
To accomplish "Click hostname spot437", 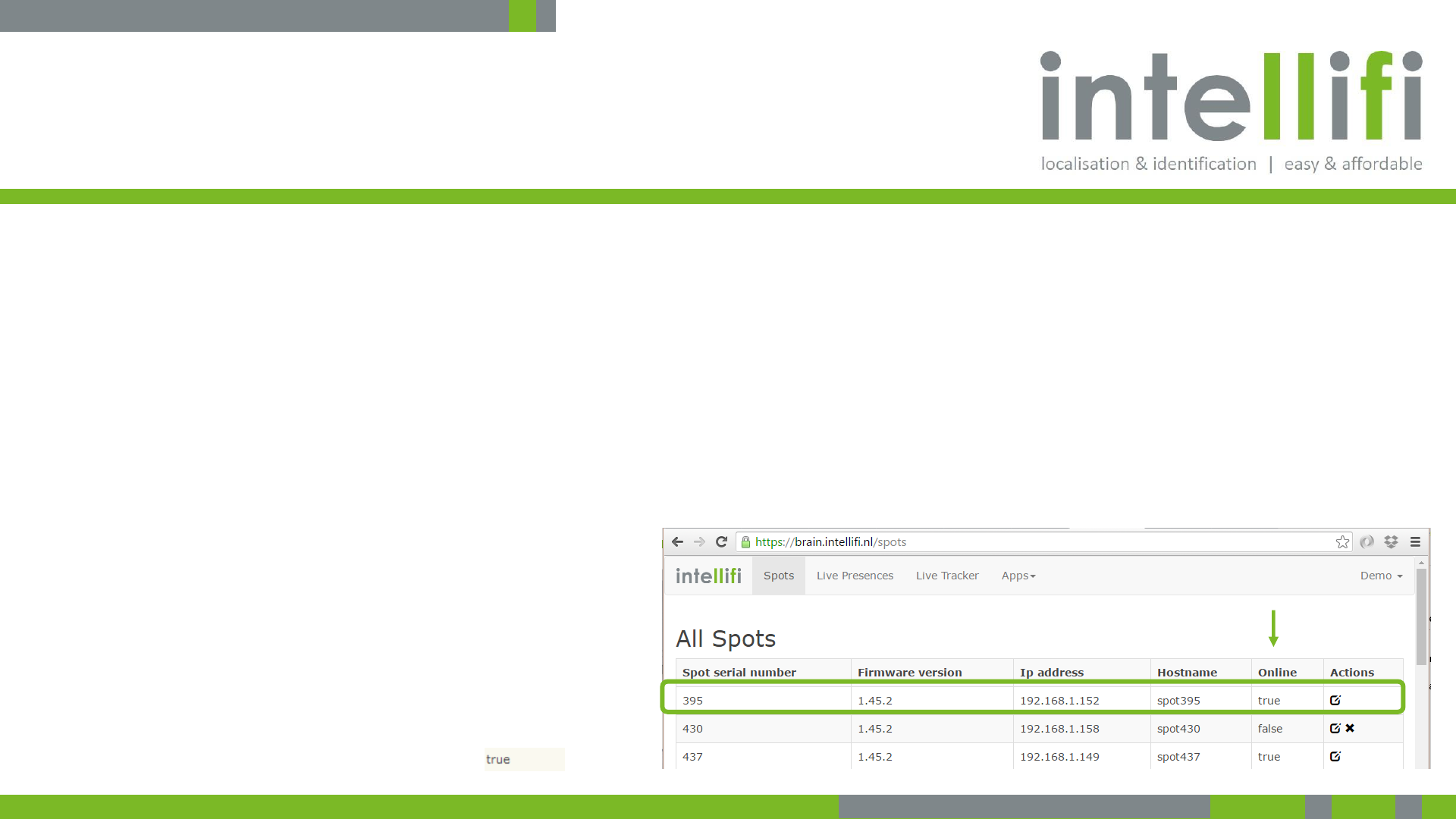I will [x=1178, y=756].
